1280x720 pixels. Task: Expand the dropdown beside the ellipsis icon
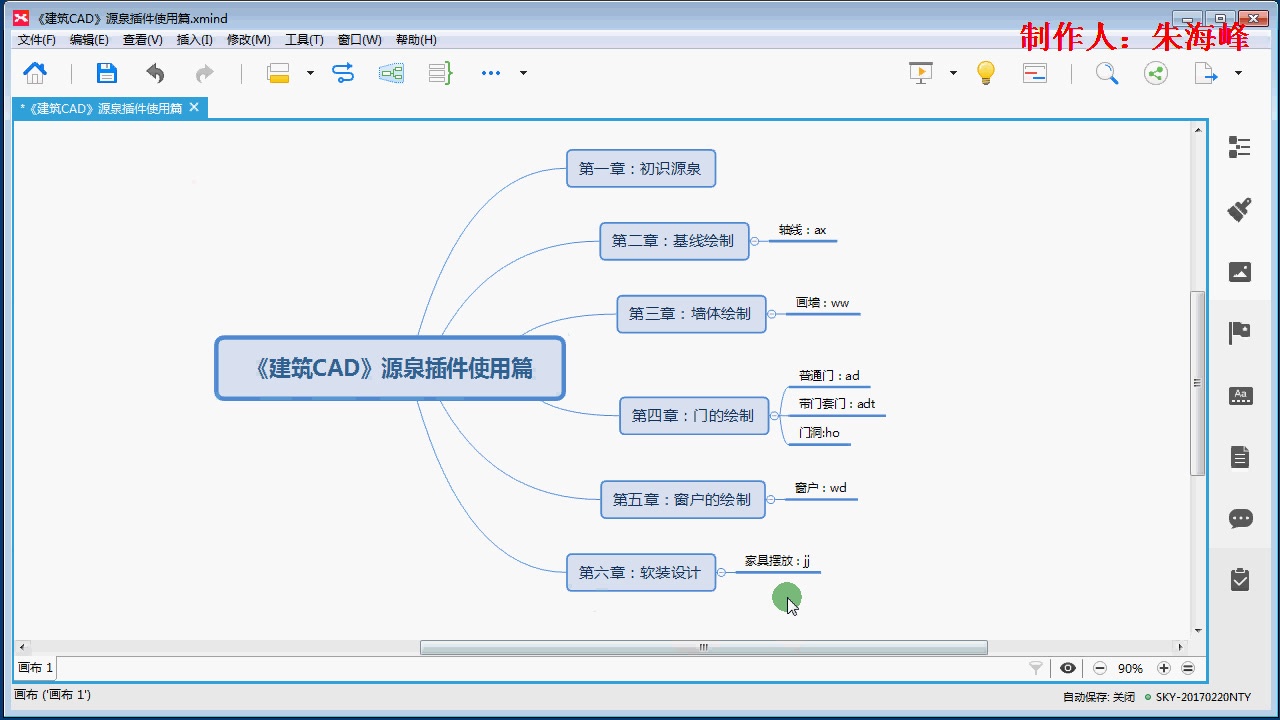pyautogui.click(x=523, y=73)
